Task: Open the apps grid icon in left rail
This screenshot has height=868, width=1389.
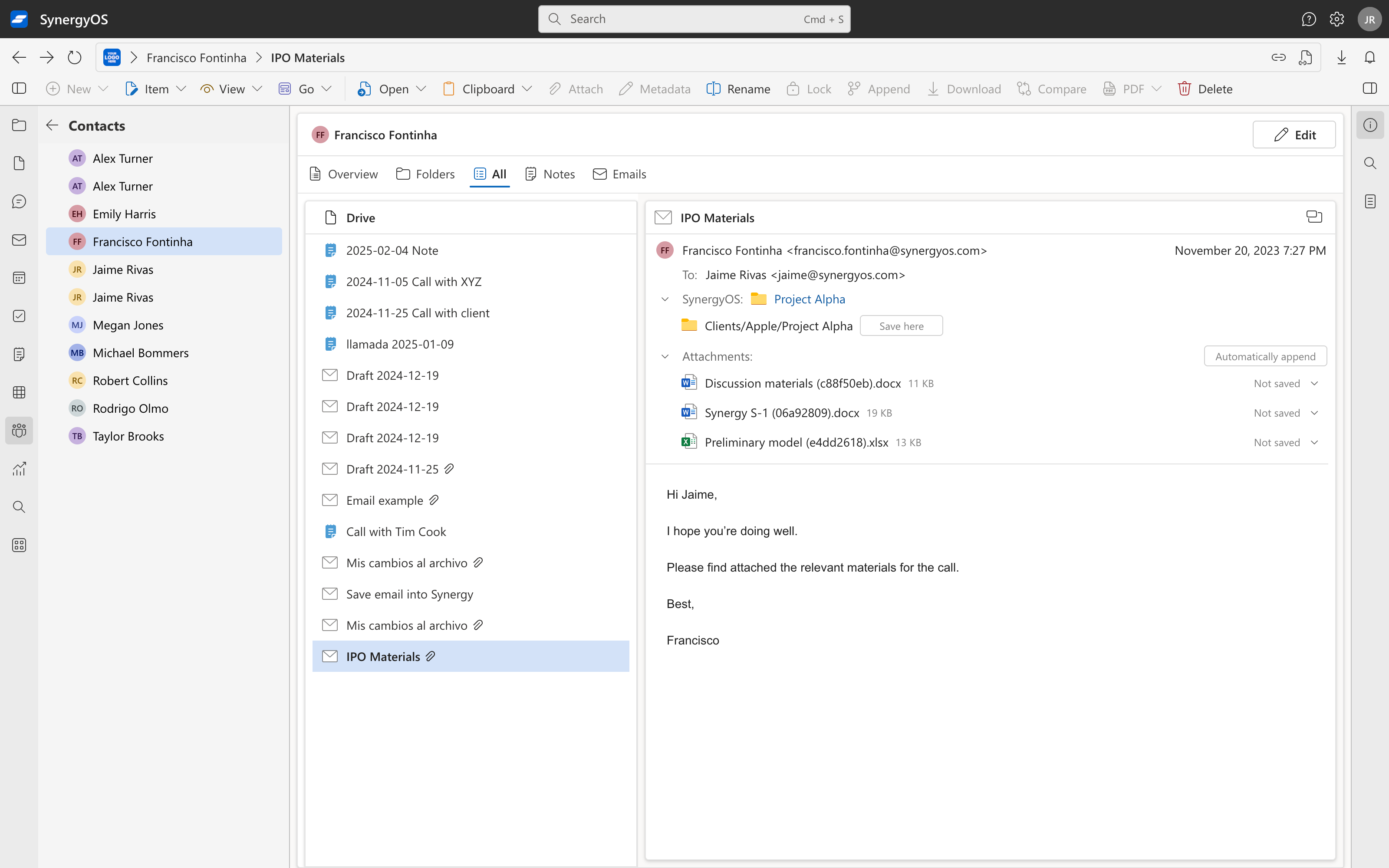Action: pos(19,546)
